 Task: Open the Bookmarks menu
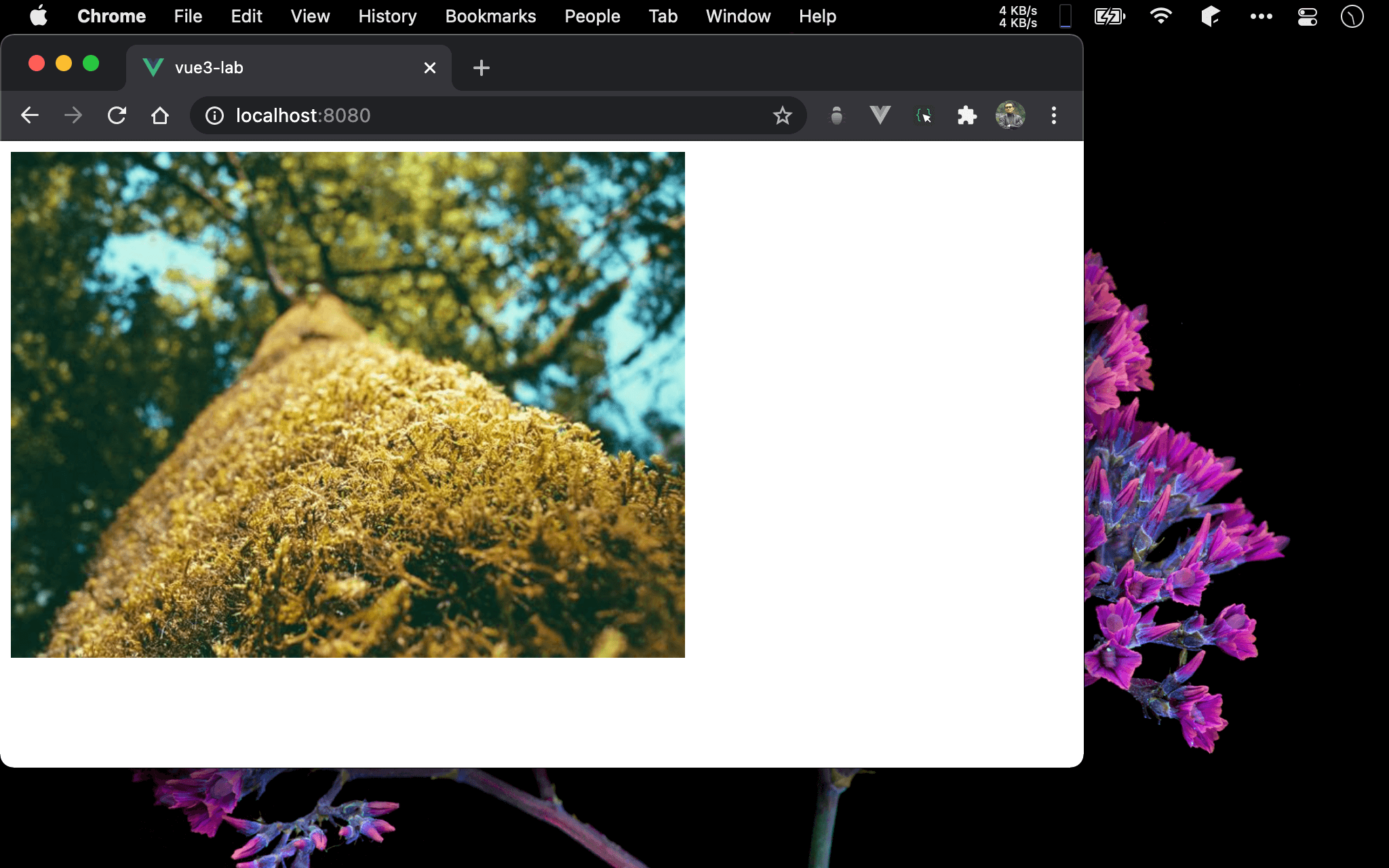[x=490, y=16]
